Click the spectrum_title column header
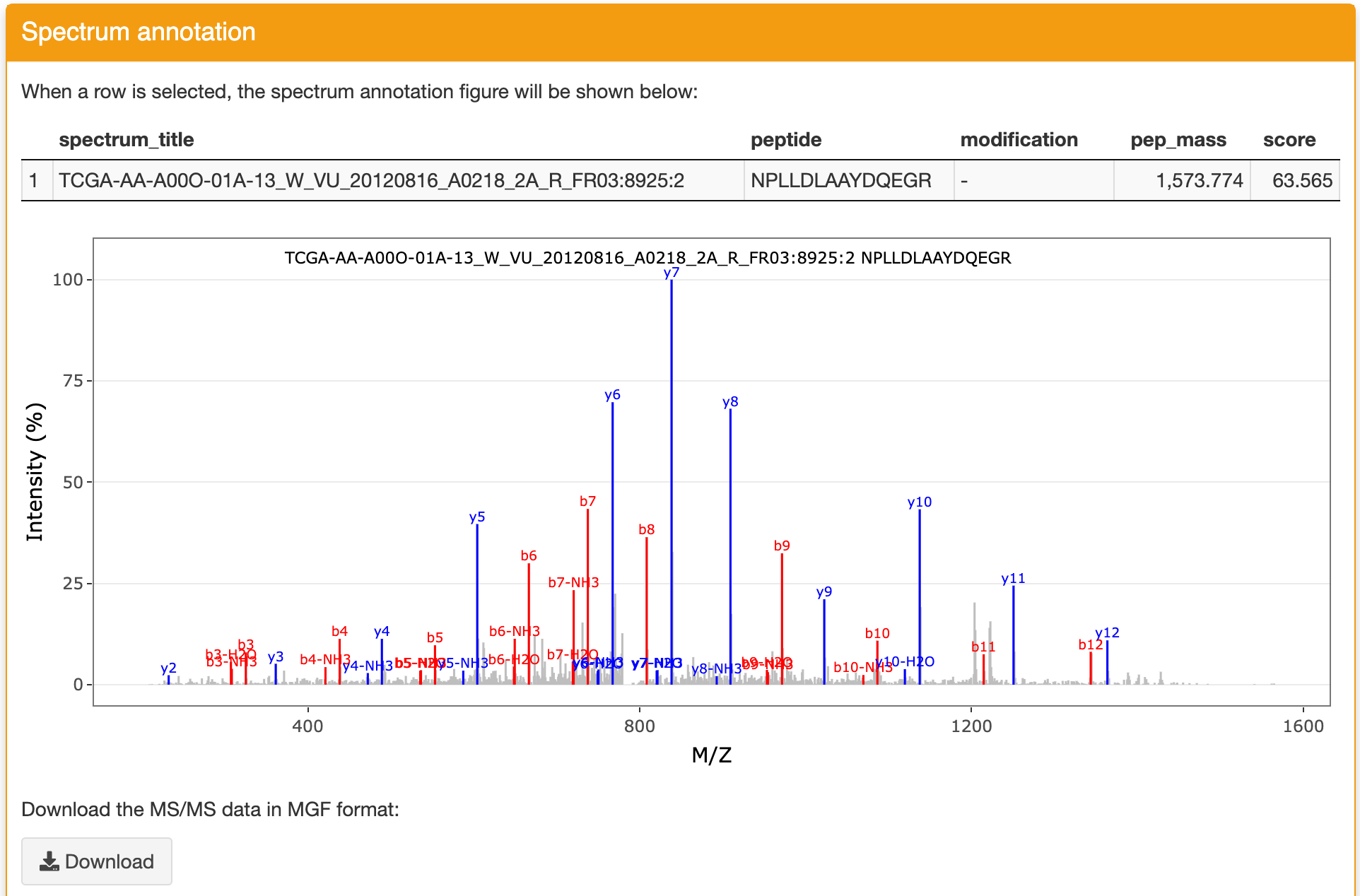The image size is (1360, 896). pyautogui.click(x=127, y=140)
